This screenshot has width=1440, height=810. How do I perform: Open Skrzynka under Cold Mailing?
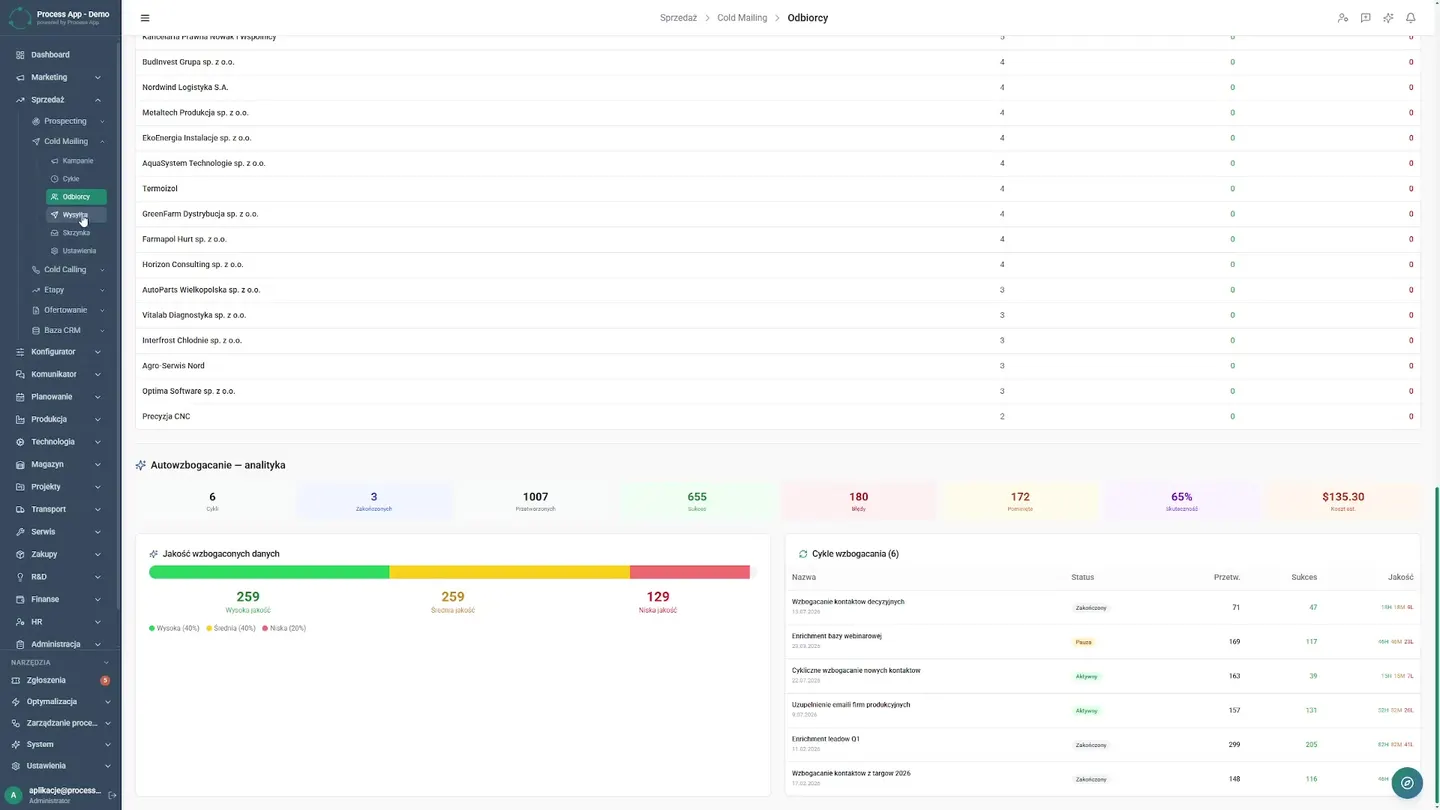click(x=76, y=233)
